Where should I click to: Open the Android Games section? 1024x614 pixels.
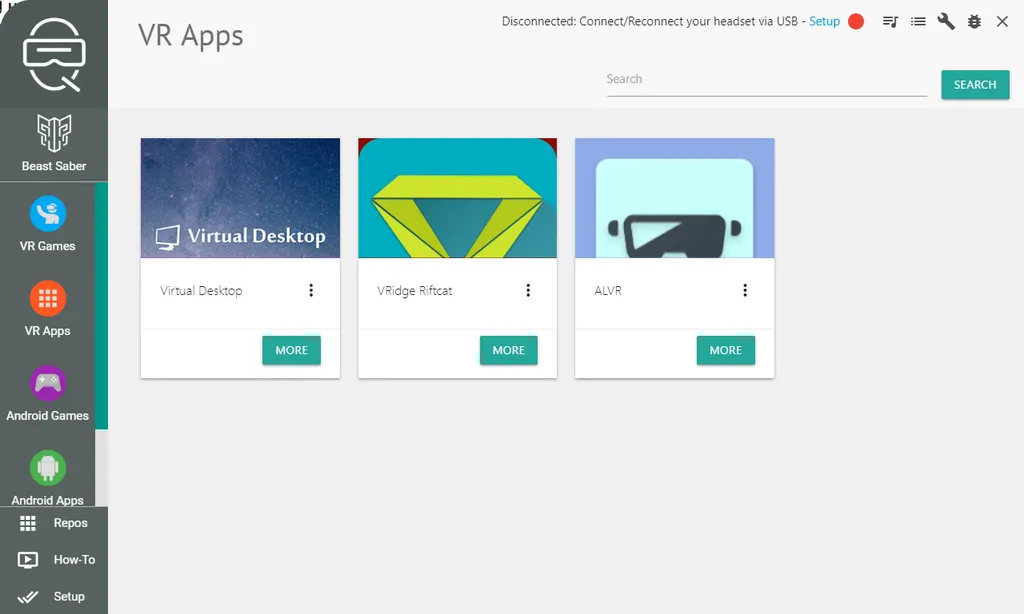coord(47,394)
